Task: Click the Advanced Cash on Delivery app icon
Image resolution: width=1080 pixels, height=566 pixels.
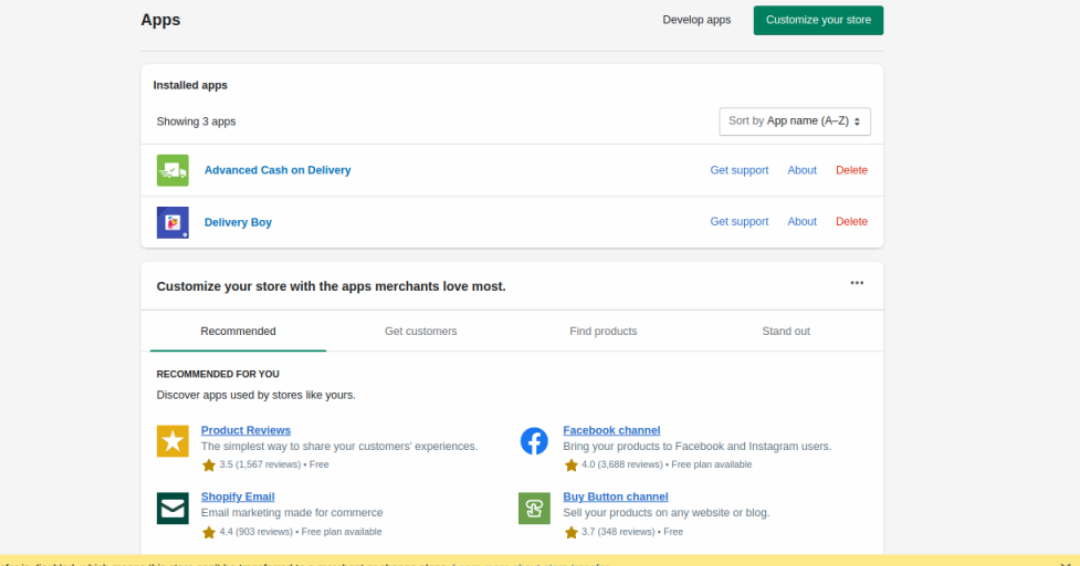Action: click(172, 170)
